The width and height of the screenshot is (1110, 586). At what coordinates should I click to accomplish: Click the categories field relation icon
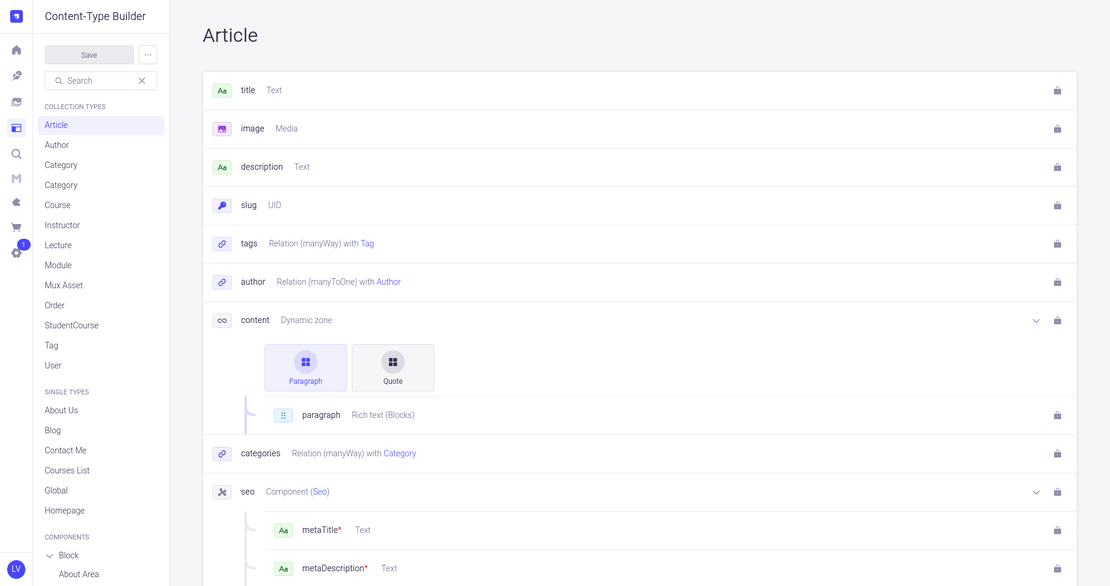(x=222, y=454)
